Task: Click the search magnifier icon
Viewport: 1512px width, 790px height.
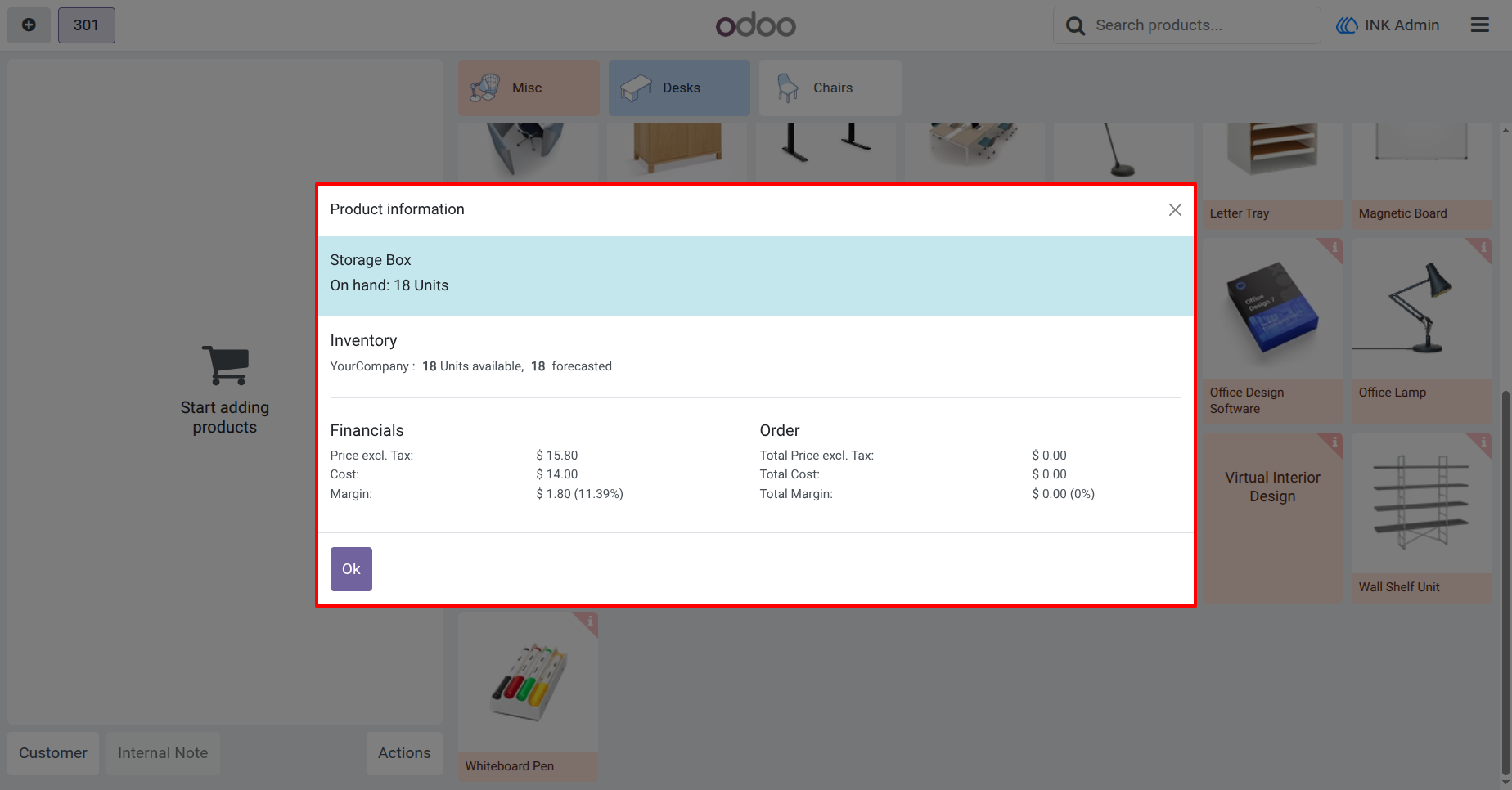Action: (x=1075, y=26)
